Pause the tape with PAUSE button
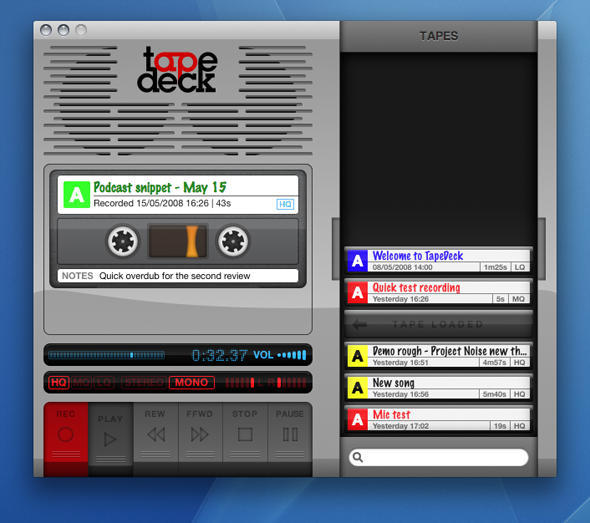Screen dimensions: 590x523 tap(290, 433)
